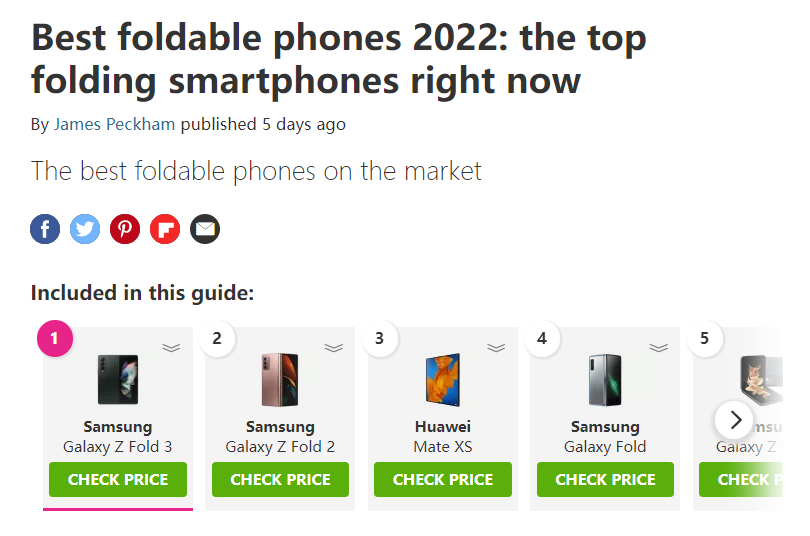Check price for Huawei Mate XS
Screen dimensions: 810x536
pyautogui.click(x=443, y=480)
